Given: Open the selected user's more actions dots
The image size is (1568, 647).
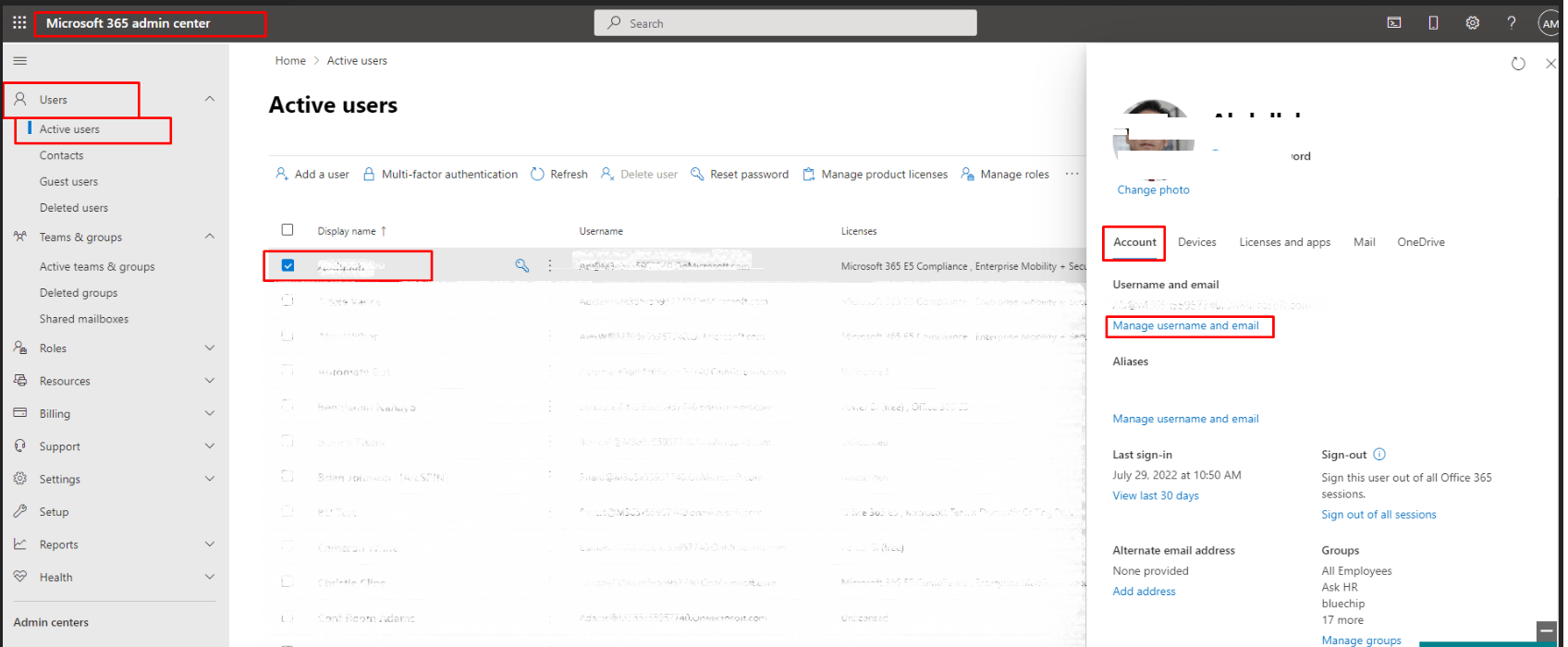Looking at the screenshot, I should tap(550, 266).
